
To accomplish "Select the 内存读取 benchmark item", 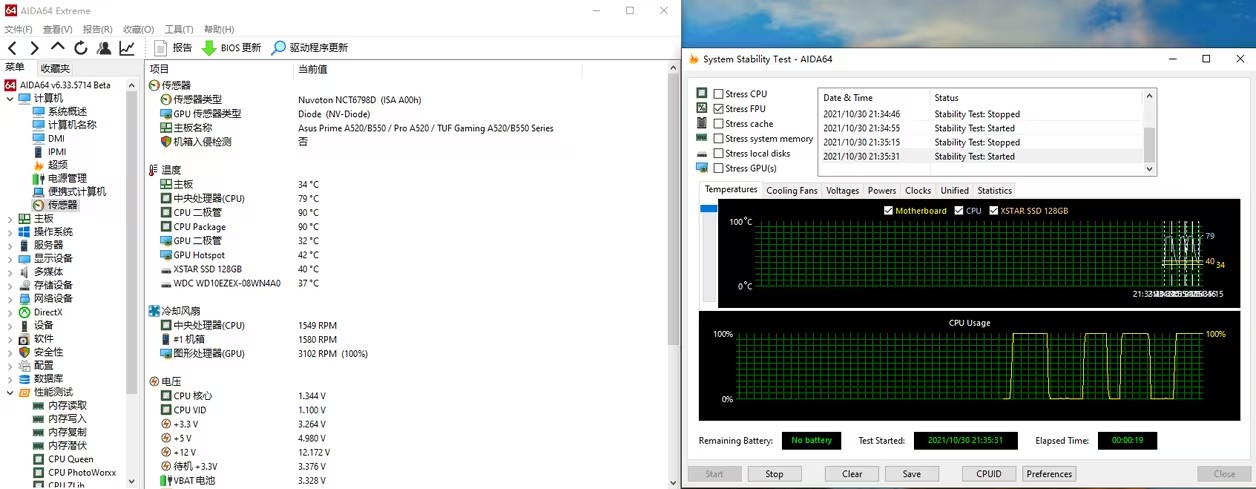I will [x=67, y=406].
